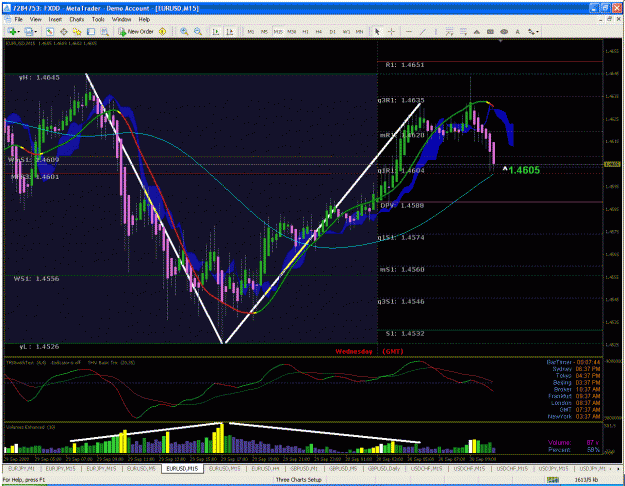Toggle Chart Shift icon

[x=230, y=31]
